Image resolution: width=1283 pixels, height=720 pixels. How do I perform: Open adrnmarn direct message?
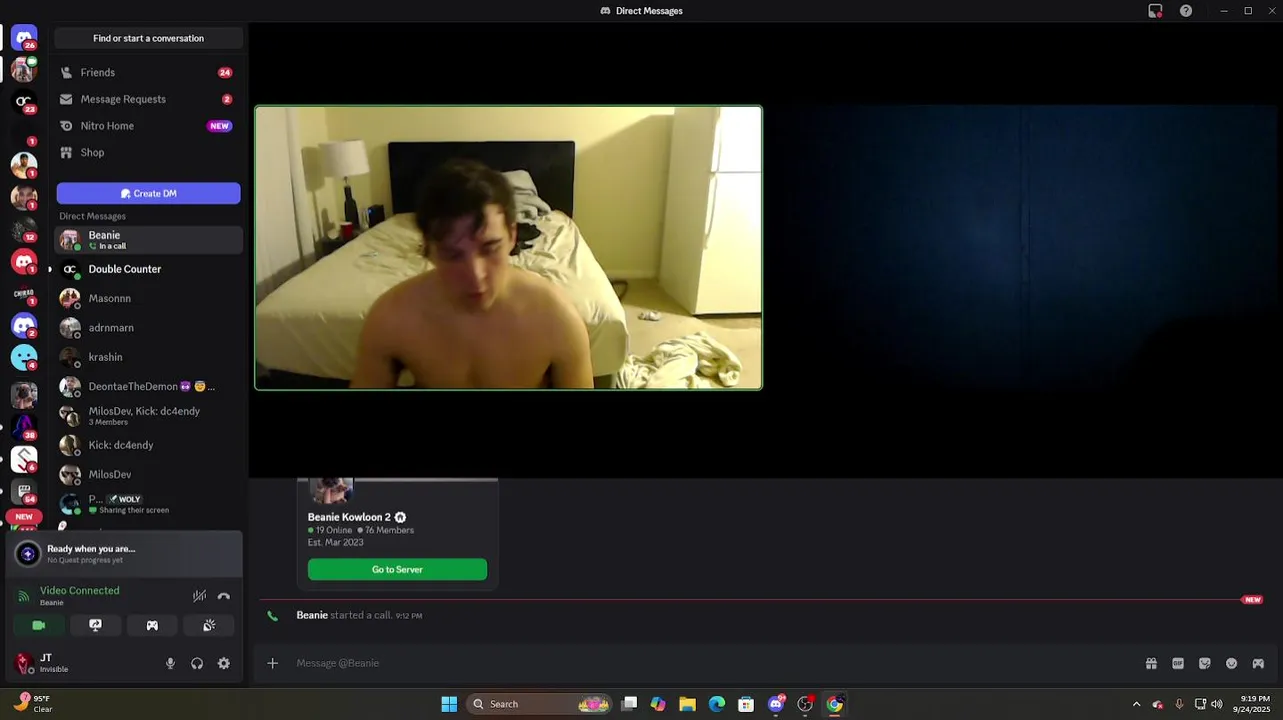[x=148, y=328]
